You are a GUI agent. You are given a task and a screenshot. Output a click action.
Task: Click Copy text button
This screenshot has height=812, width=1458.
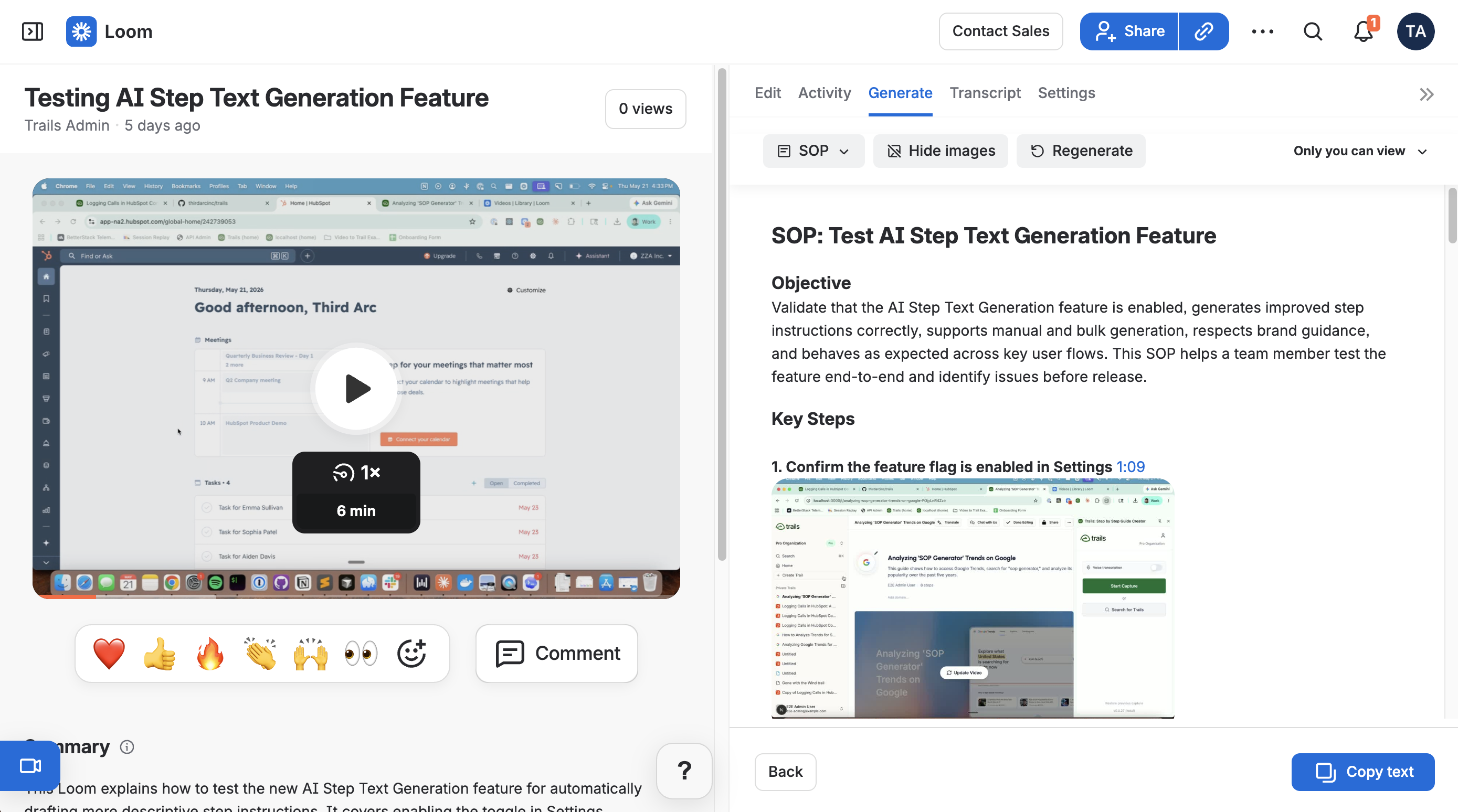(1362, 771)
